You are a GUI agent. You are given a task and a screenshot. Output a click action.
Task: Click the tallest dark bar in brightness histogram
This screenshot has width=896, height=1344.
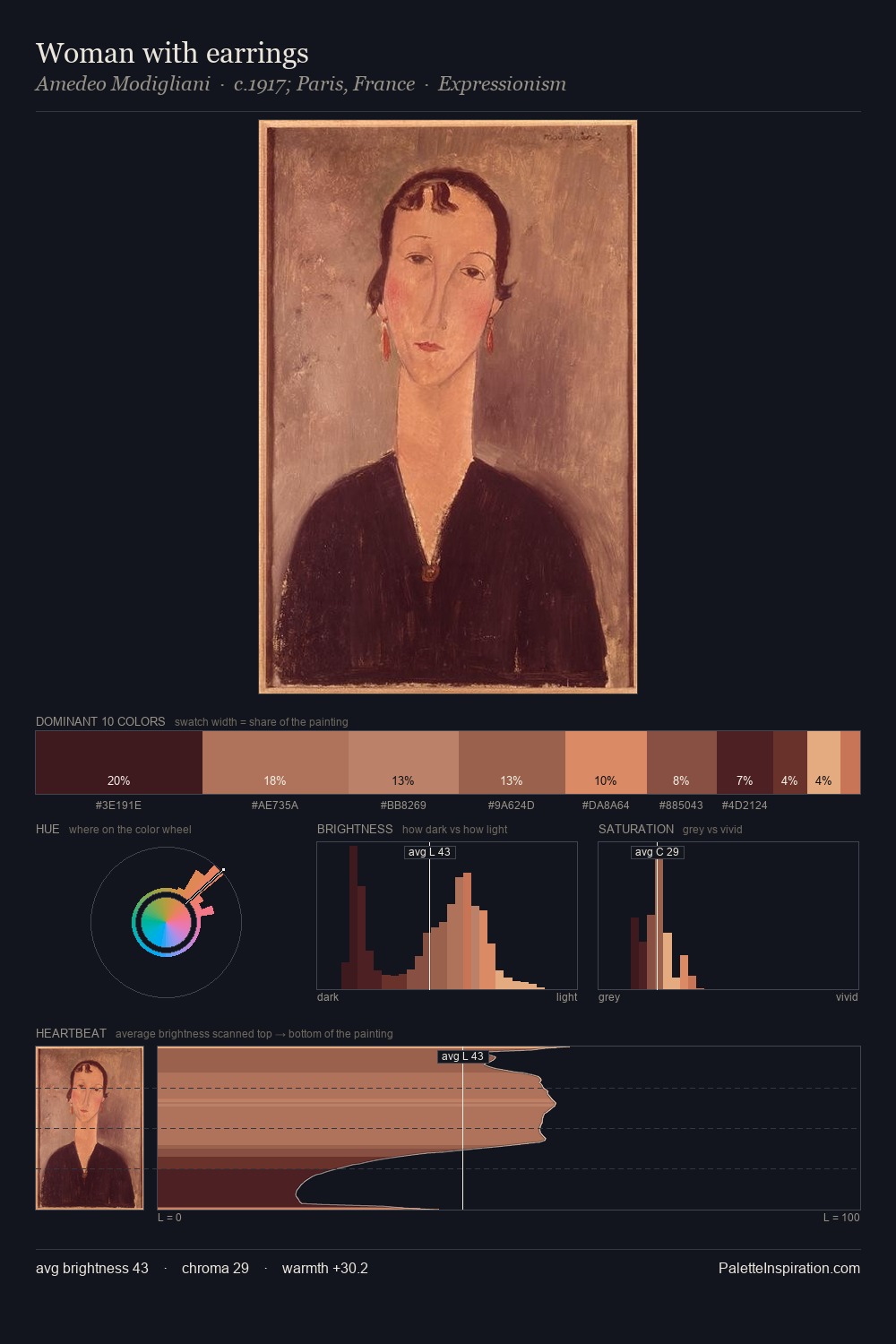(354, 918)
